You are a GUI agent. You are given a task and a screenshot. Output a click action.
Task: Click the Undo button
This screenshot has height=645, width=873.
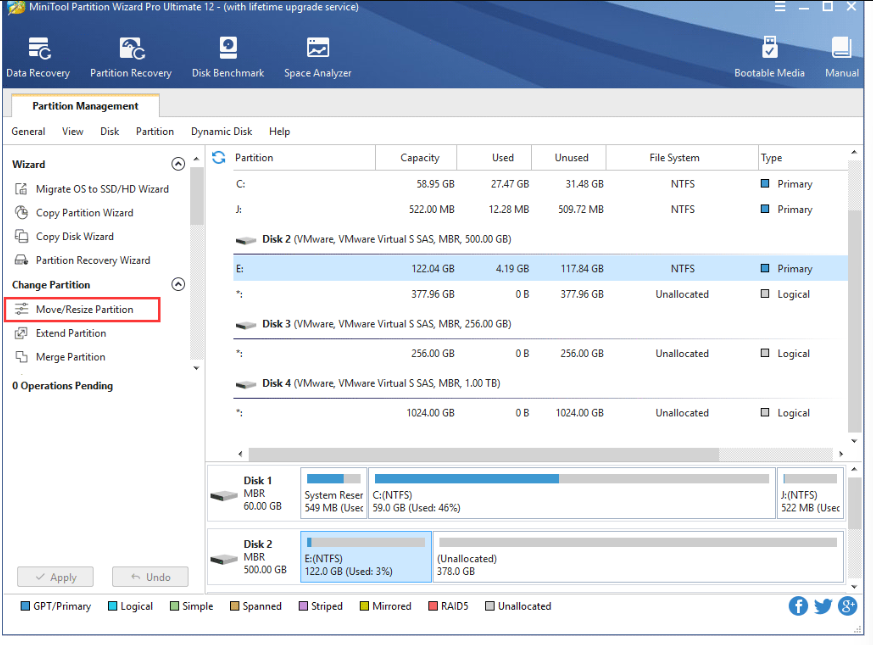point(150,577)
